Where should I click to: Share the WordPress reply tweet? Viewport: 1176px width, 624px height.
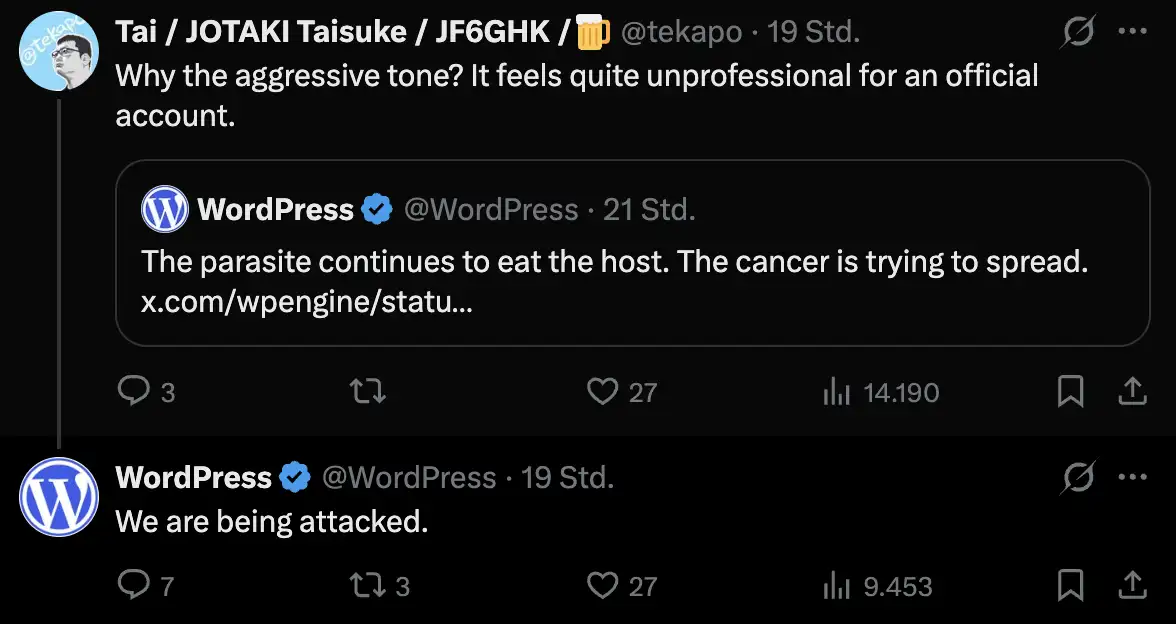1131,584
